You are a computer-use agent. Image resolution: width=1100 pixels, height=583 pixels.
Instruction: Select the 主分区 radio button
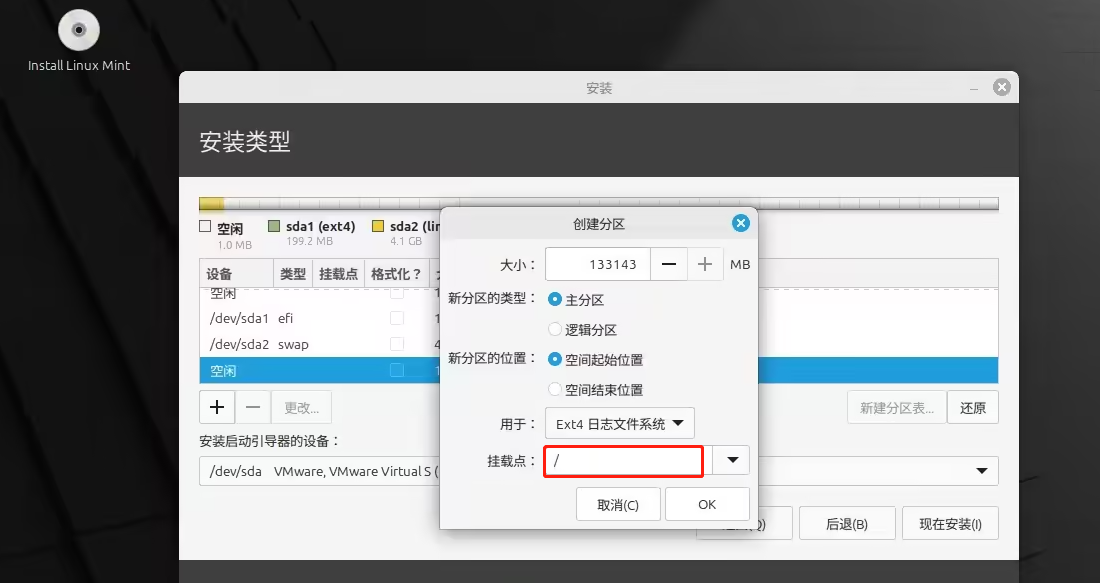(x=556, y=299)
